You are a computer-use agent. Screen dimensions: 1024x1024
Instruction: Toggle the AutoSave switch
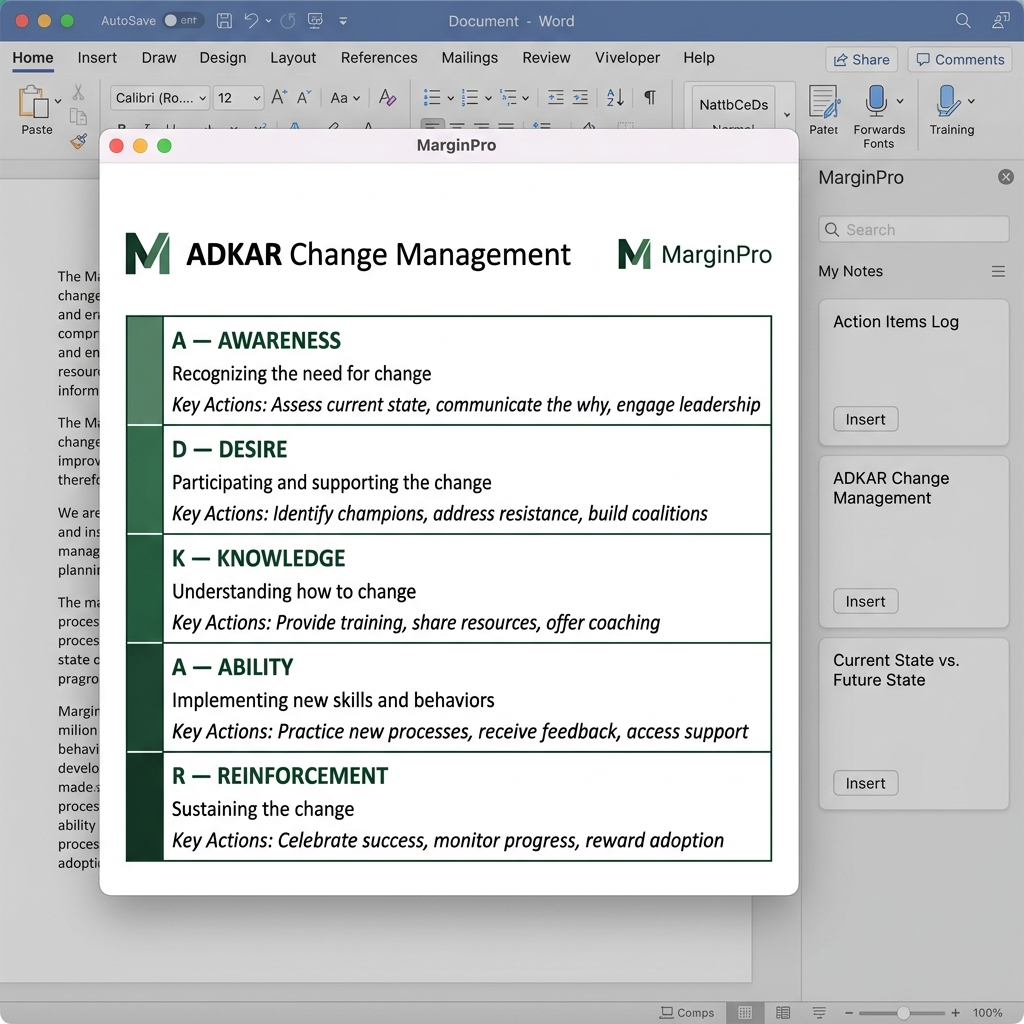coord(182,21)
